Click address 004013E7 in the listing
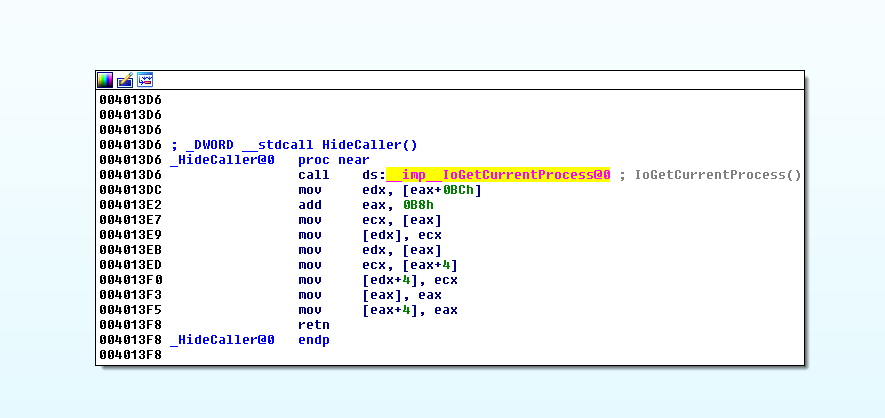This screenshot has width=885, height=418. tap(130, 220)
